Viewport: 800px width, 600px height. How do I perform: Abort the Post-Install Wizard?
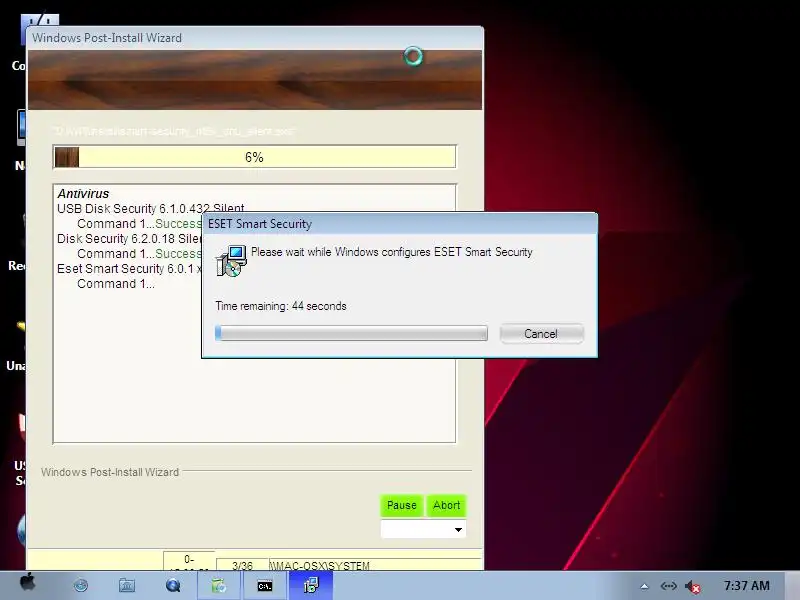tap(446, 505)
